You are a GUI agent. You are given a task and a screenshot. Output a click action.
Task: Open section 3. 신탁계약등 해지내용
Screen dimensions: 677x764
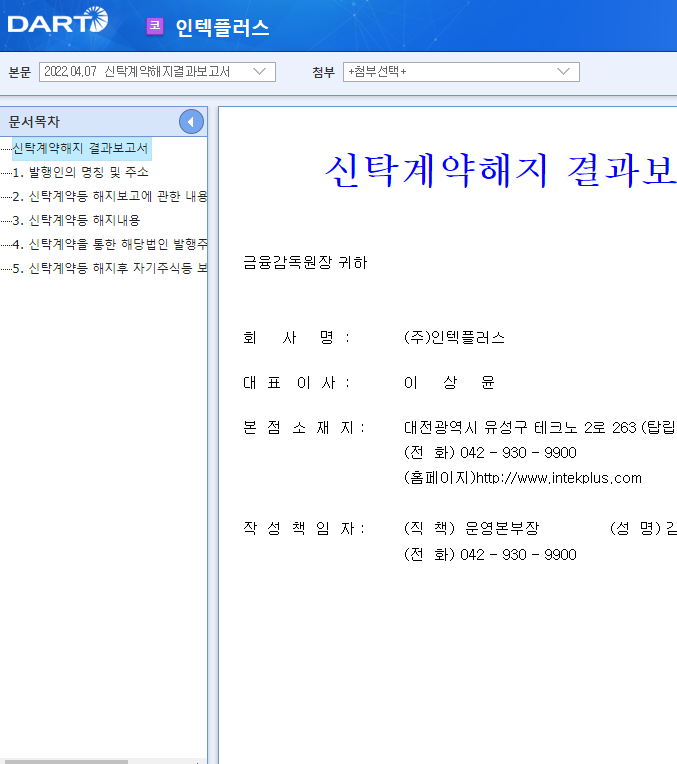tap(77, 220)
